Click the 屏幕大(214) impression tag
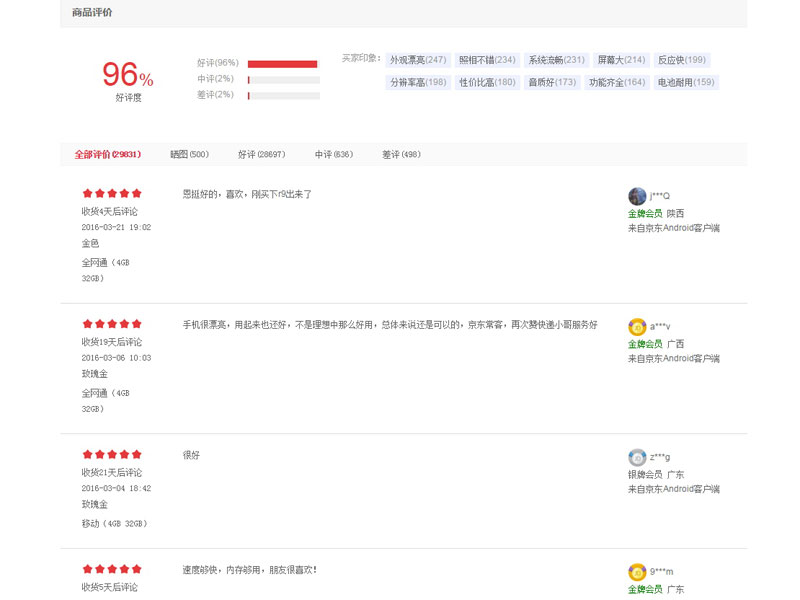Image resolution: width=800 pixels, height=600 pixels. (x=621, y=60)
